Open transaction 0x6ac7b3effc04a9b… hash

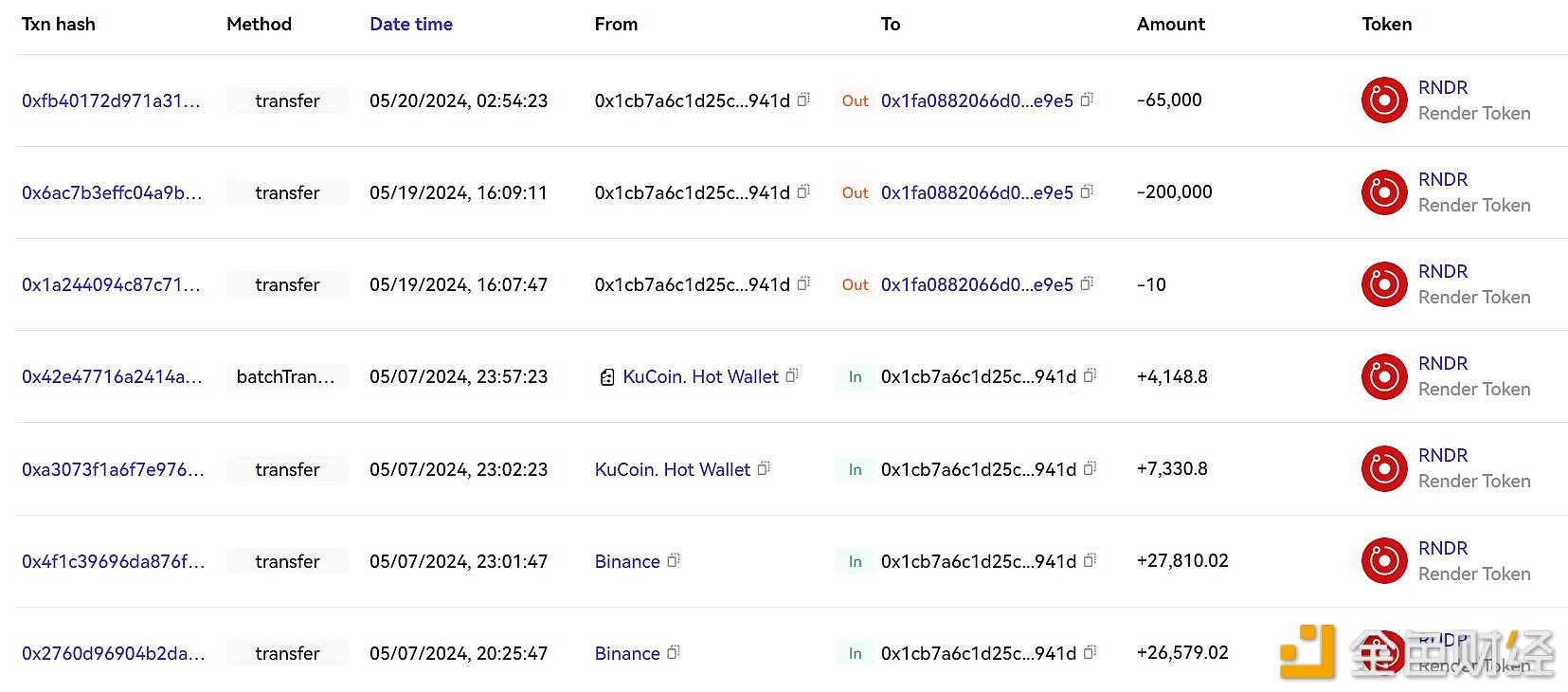click(112, 192)
